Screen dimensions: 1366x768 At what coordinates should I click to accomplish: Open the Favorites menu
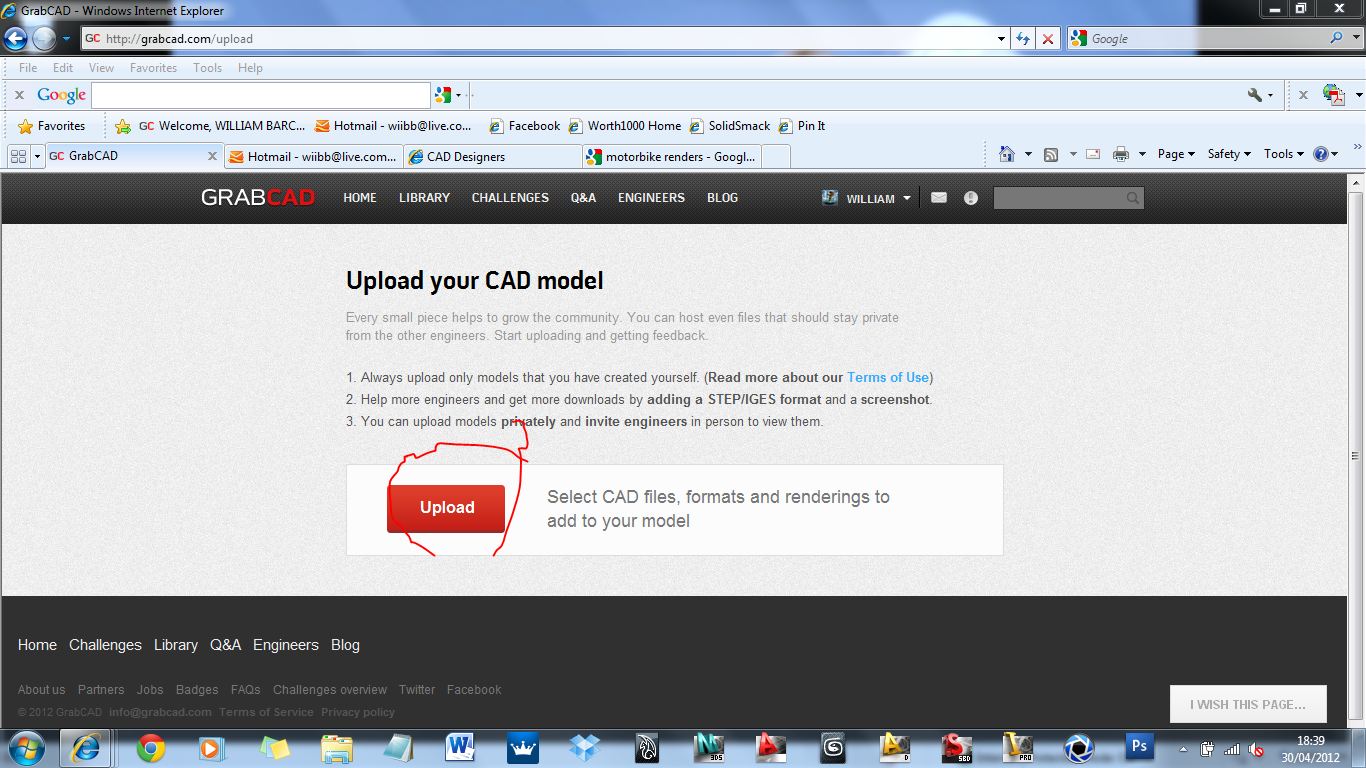(153, 68)
